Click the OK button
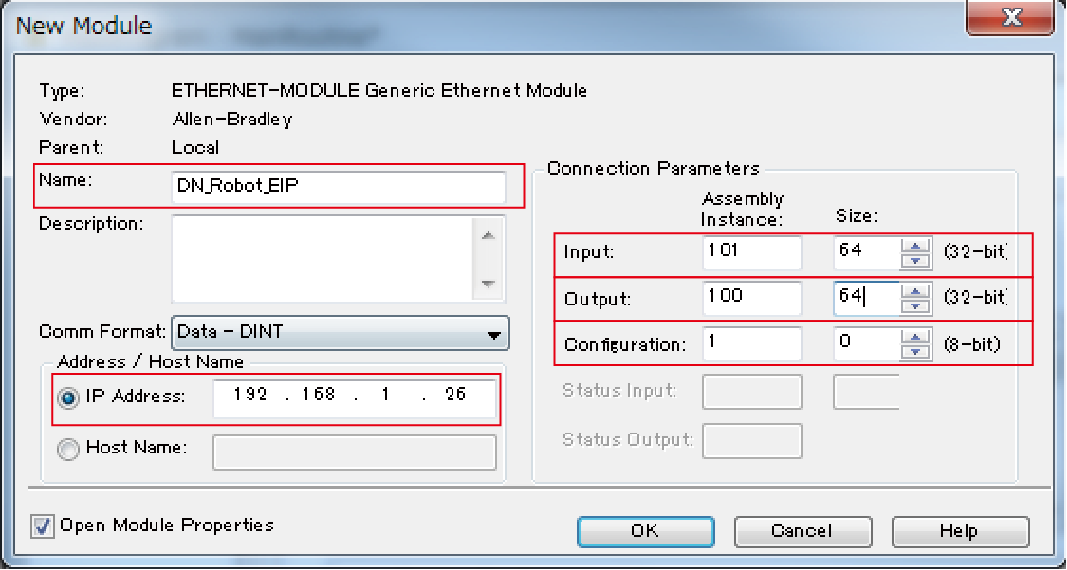This screenshot has width=1067, height=570. [645, 531]
